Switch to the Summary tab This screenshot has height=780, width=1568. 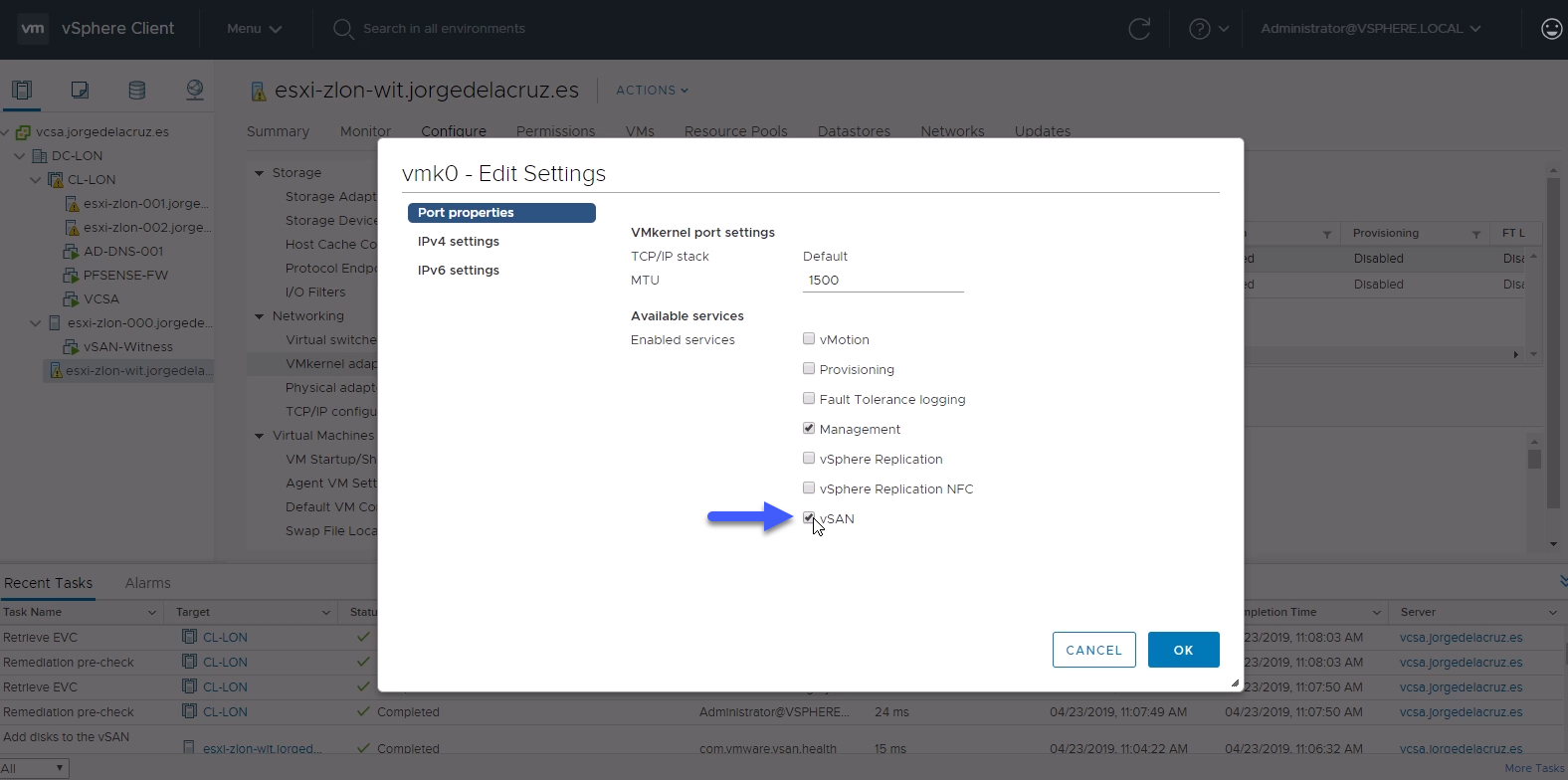point(278,131)
